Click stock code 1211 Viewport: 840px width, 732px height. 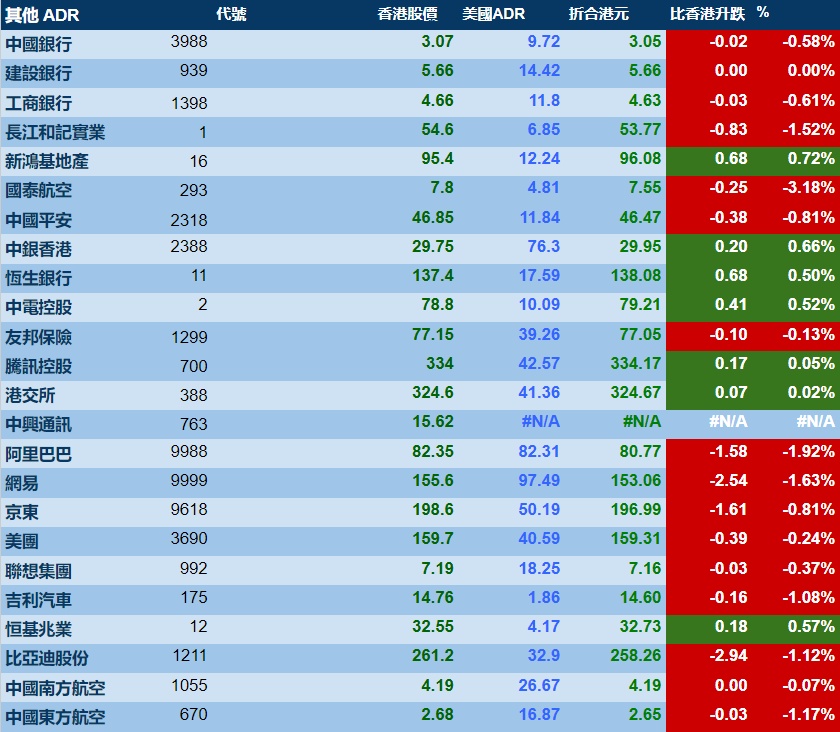189,655
